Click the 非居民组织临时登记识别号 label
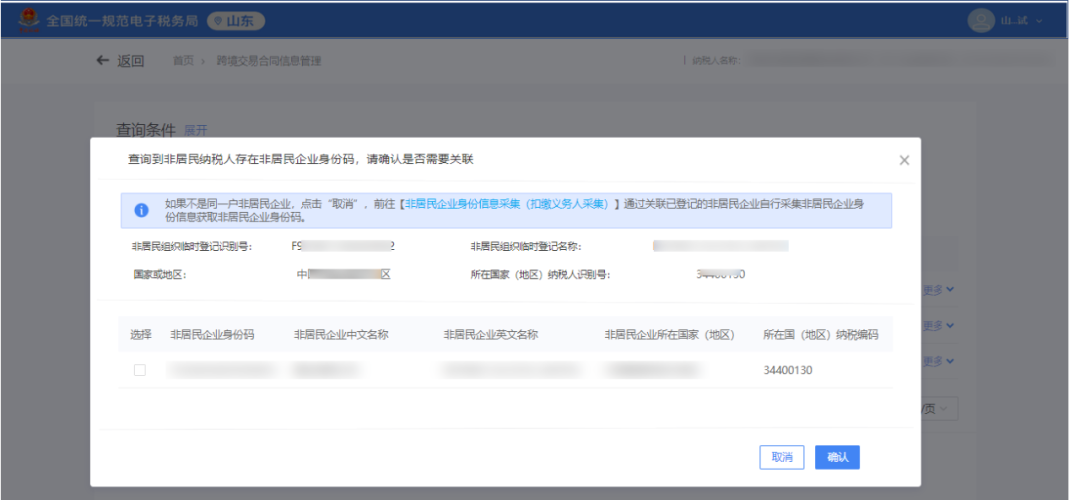 [192, 246]
